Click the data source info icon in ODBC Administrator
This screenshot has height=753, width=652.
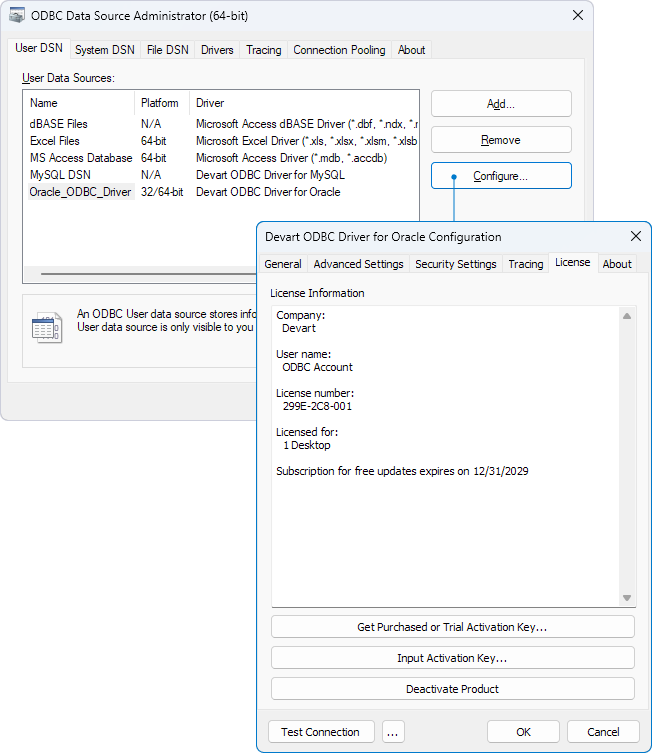[47, 328]
